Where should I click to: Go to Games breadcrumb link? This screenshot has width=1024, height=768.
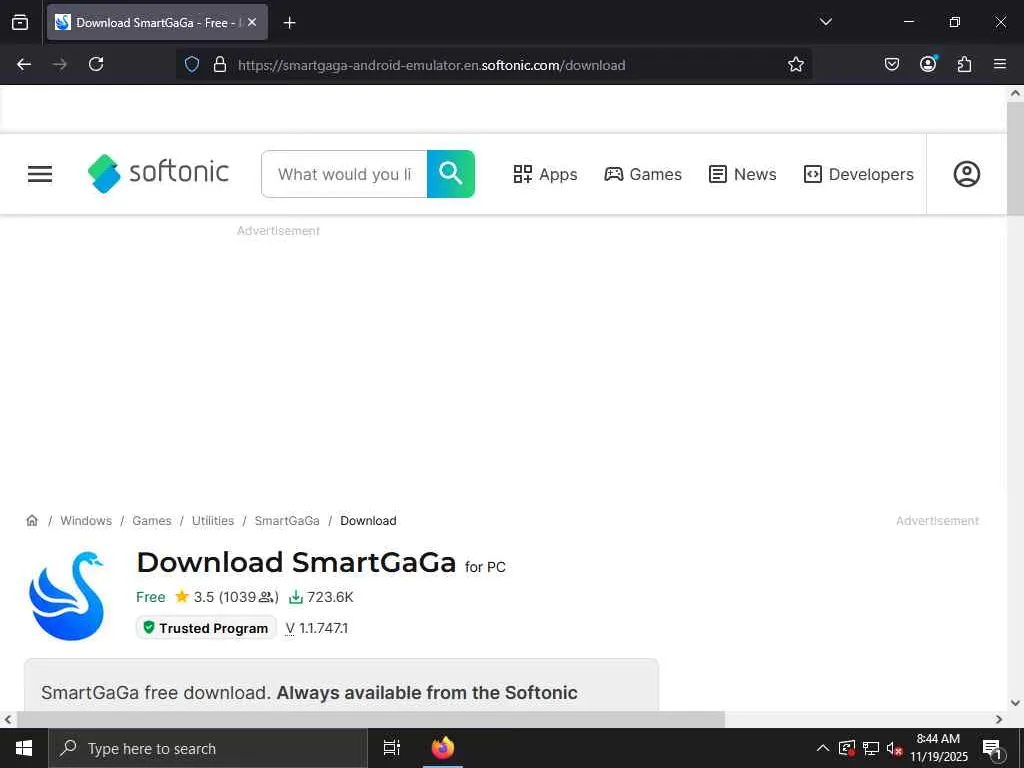tap(152, 520)
